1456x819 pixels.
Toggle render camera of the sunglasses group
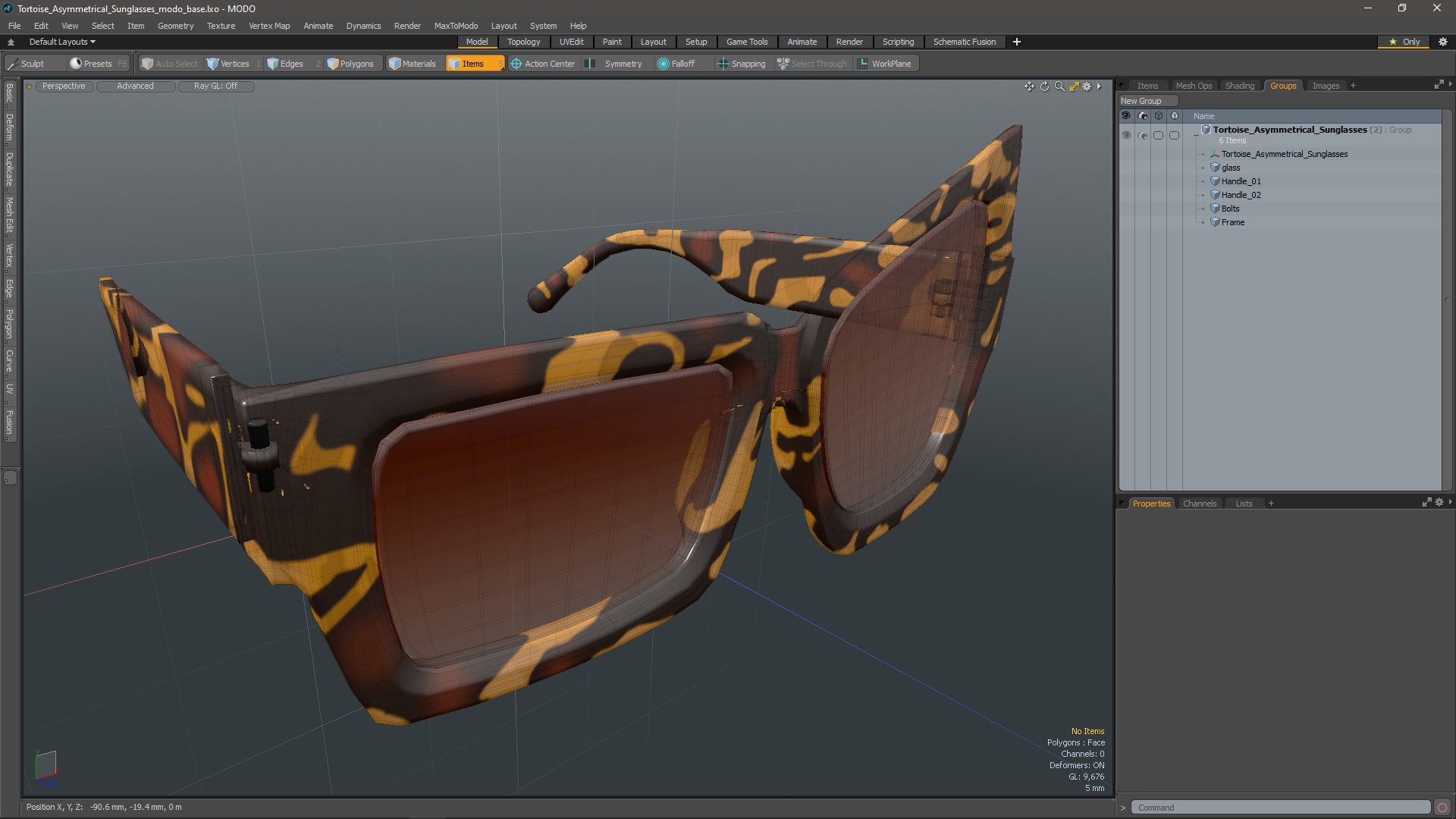point(1142,135)
